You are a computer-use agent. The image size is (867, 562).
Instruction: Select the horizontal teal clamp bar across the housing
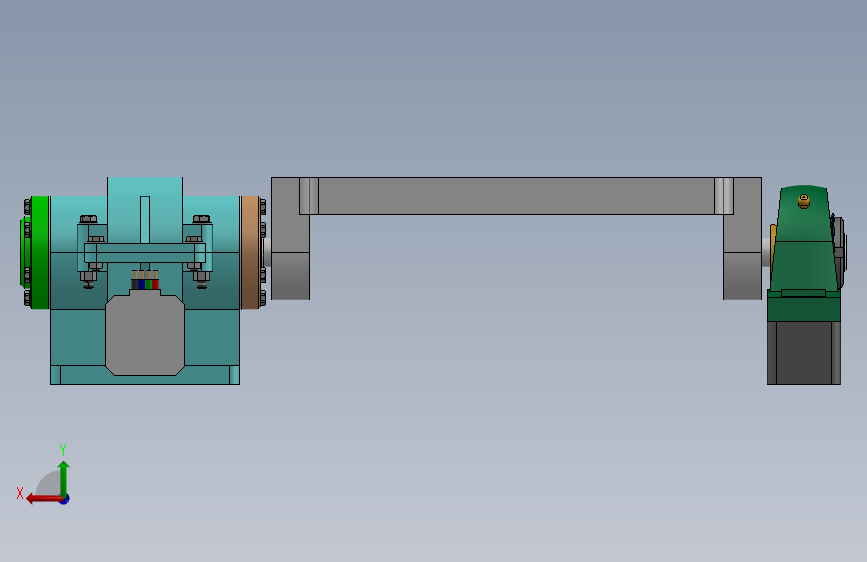click(145, 253)
